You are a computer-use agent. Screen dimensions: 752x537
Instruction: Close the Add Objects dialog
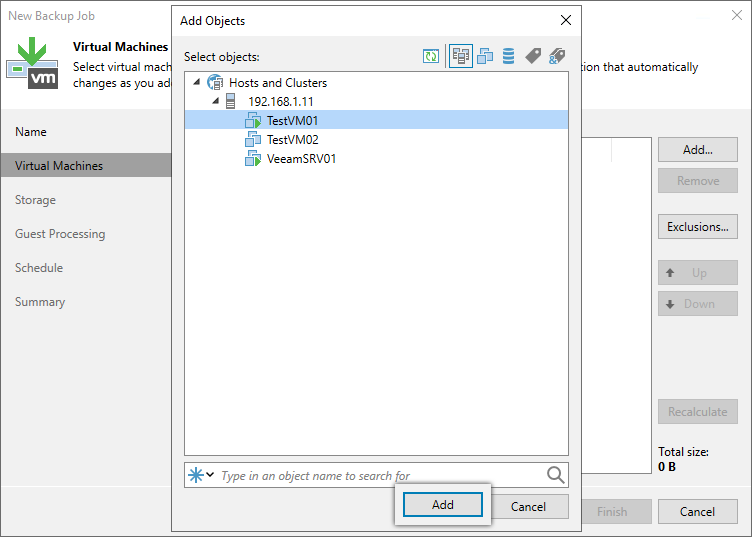(x=566, y=20)
